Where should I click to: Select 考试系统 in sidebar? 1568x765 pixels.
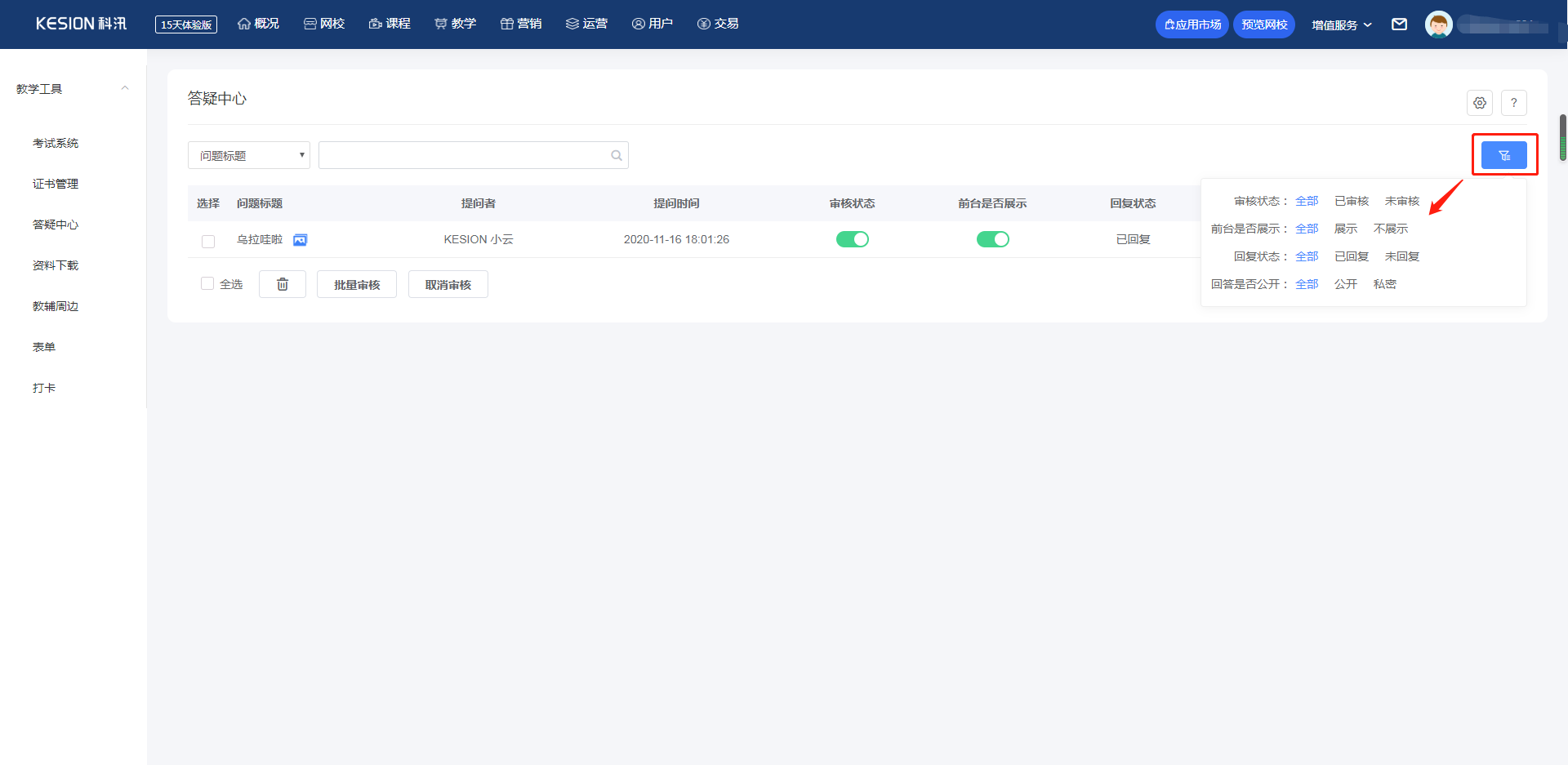pos(56,143)
